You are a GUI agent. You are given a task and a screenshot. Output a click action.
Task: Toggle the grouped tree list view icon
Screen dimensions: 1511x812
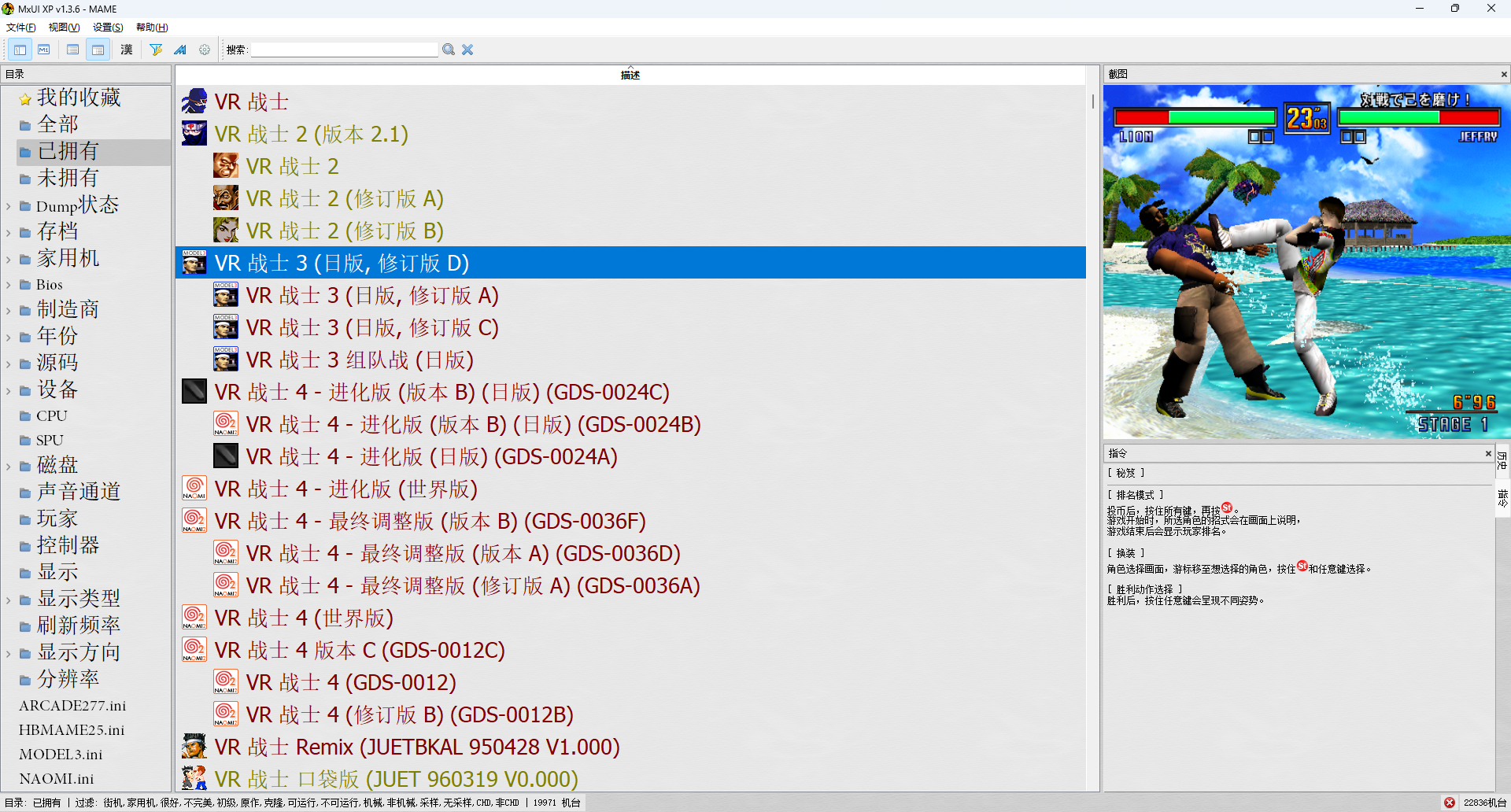click(98, 50)
